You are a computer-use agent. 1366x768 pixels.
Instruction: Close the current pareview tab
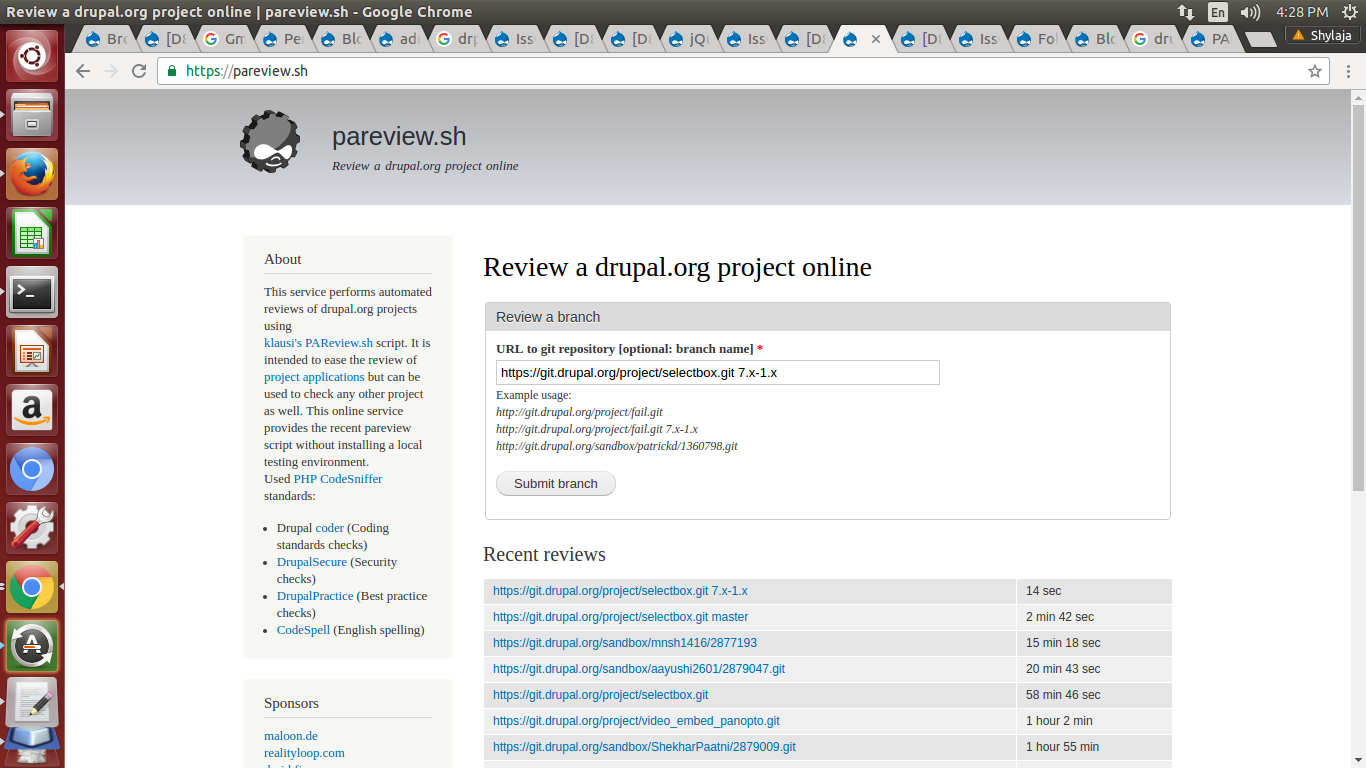pyautogui.click(x=876, y=39)
